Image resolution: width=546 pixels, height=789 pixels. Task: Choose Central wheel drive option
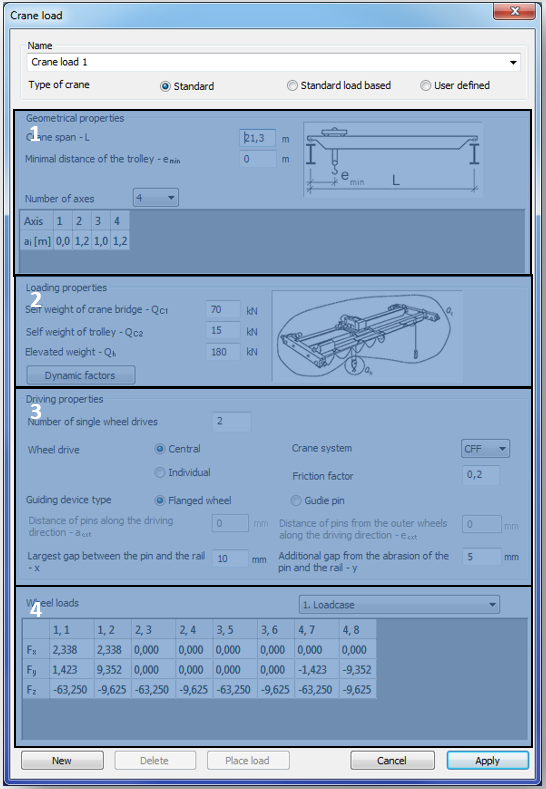(160, 449)
